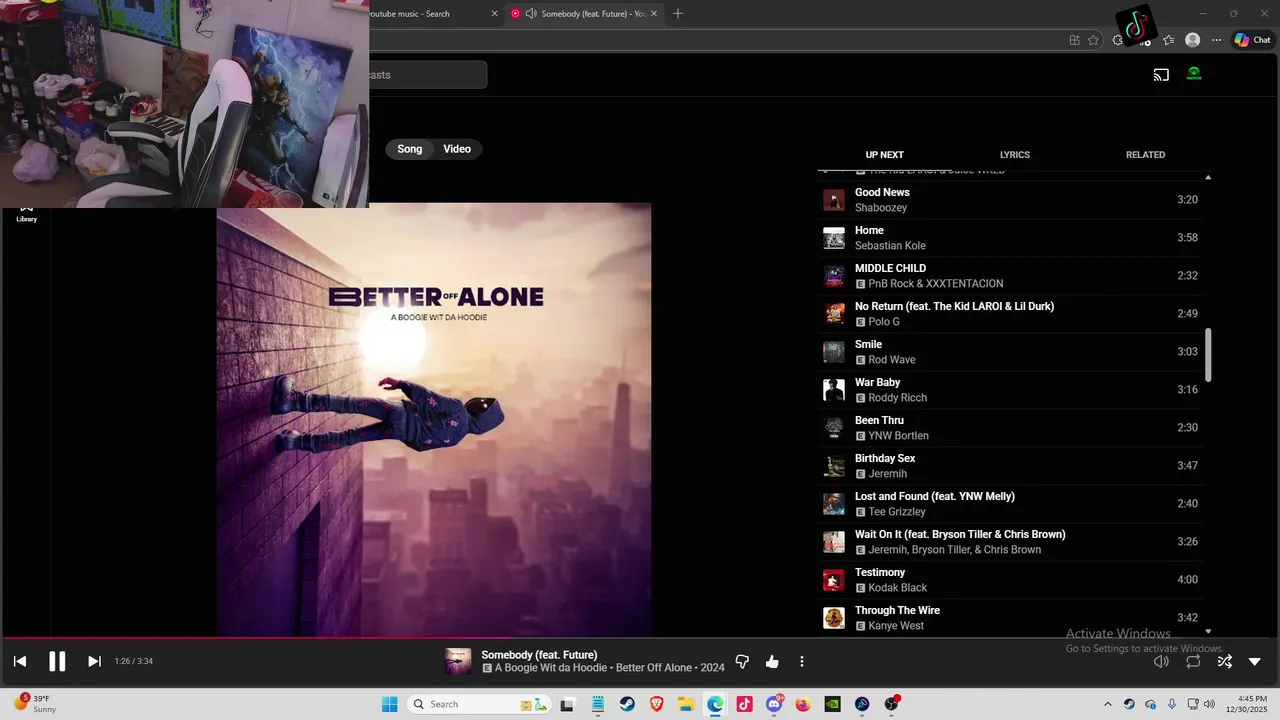
Task: Click the queue scroll up arrow
Action: (1208, 178)
